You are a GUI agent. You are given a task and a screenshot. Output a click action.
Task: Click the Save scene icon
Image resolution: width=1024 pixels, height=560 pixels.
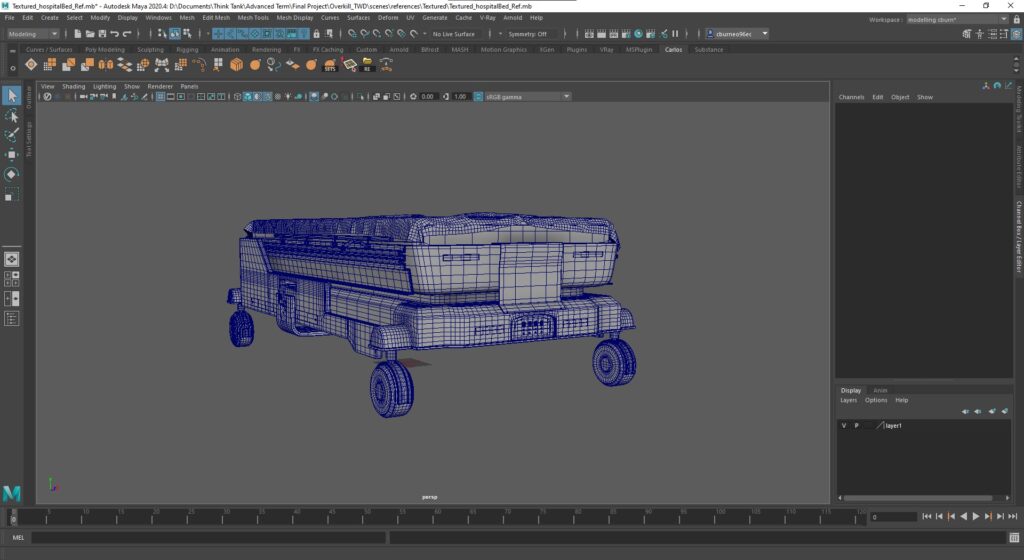(x=103, y=34)
